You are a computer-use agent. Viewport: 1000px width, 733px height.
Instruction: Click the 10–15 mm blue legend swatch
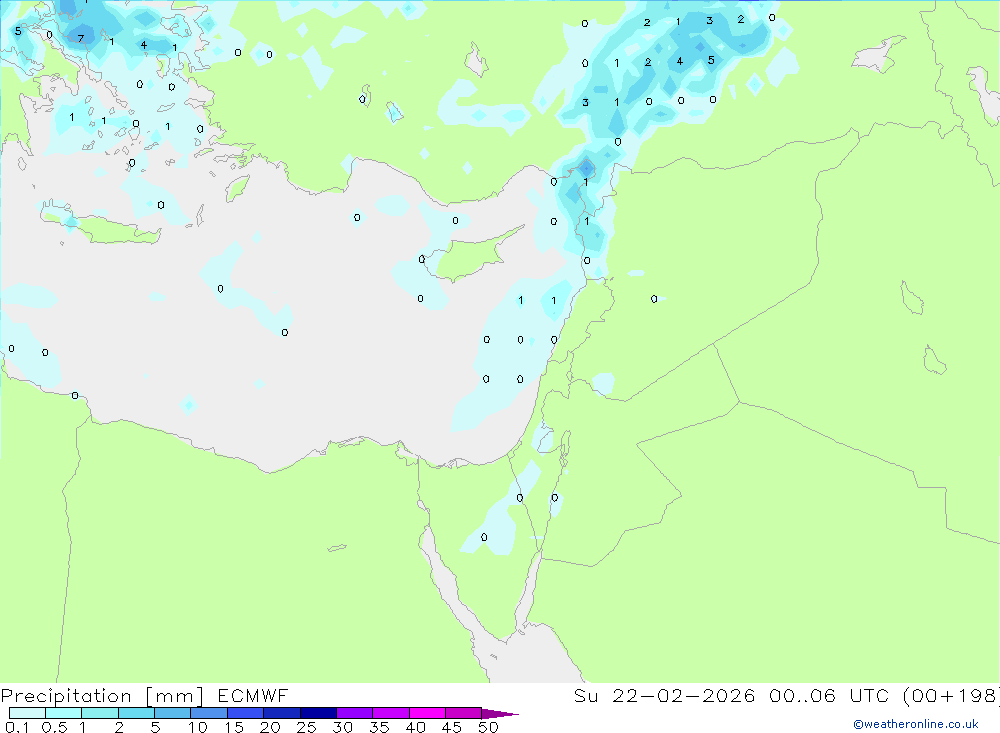pos(209,713)
